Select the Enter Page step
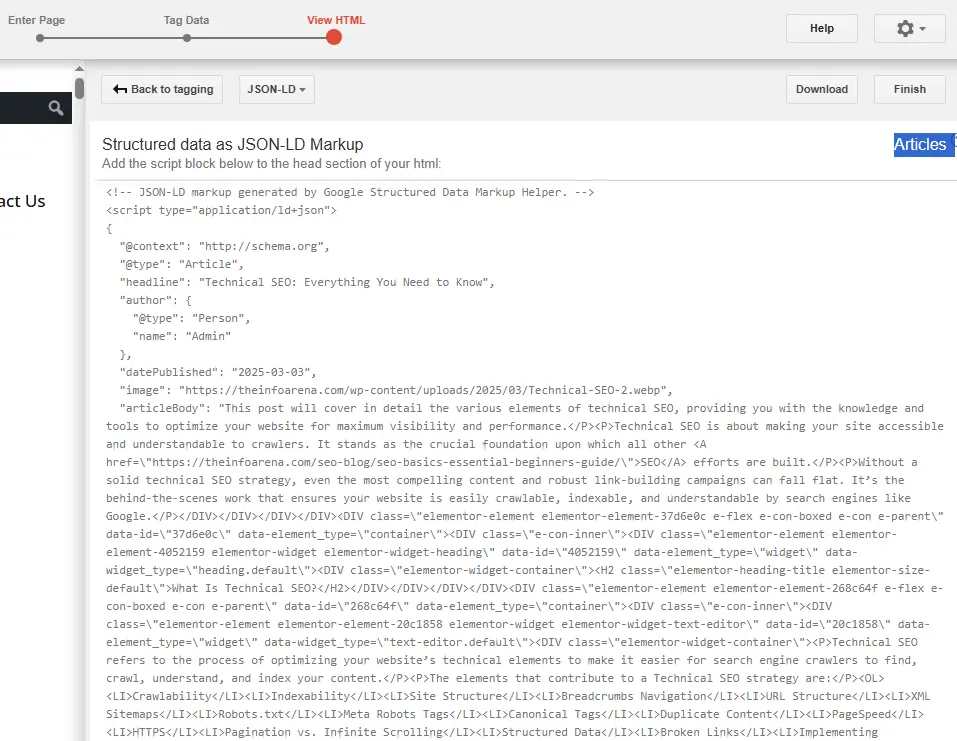957x741 pixels. (x=37, y=20)
